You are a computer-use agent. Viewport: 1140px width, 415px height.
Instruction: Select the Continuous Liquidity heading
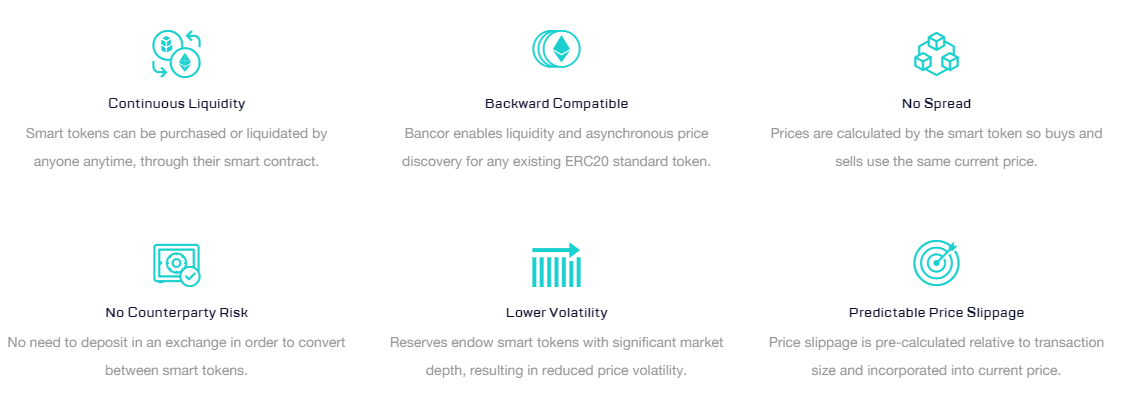coord(176,103)
